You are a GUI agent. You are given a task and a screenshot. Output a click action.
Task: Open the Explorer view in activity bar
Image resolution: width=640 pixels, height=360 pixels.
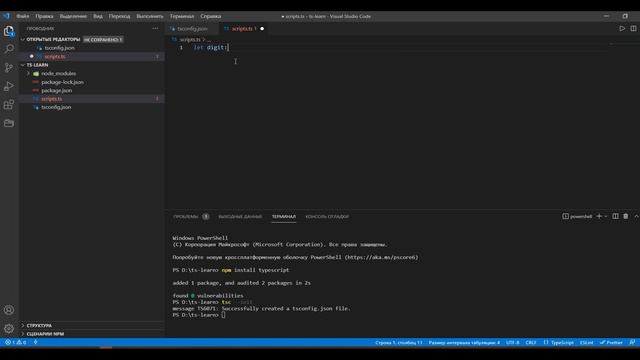click(x=9, y=31)
